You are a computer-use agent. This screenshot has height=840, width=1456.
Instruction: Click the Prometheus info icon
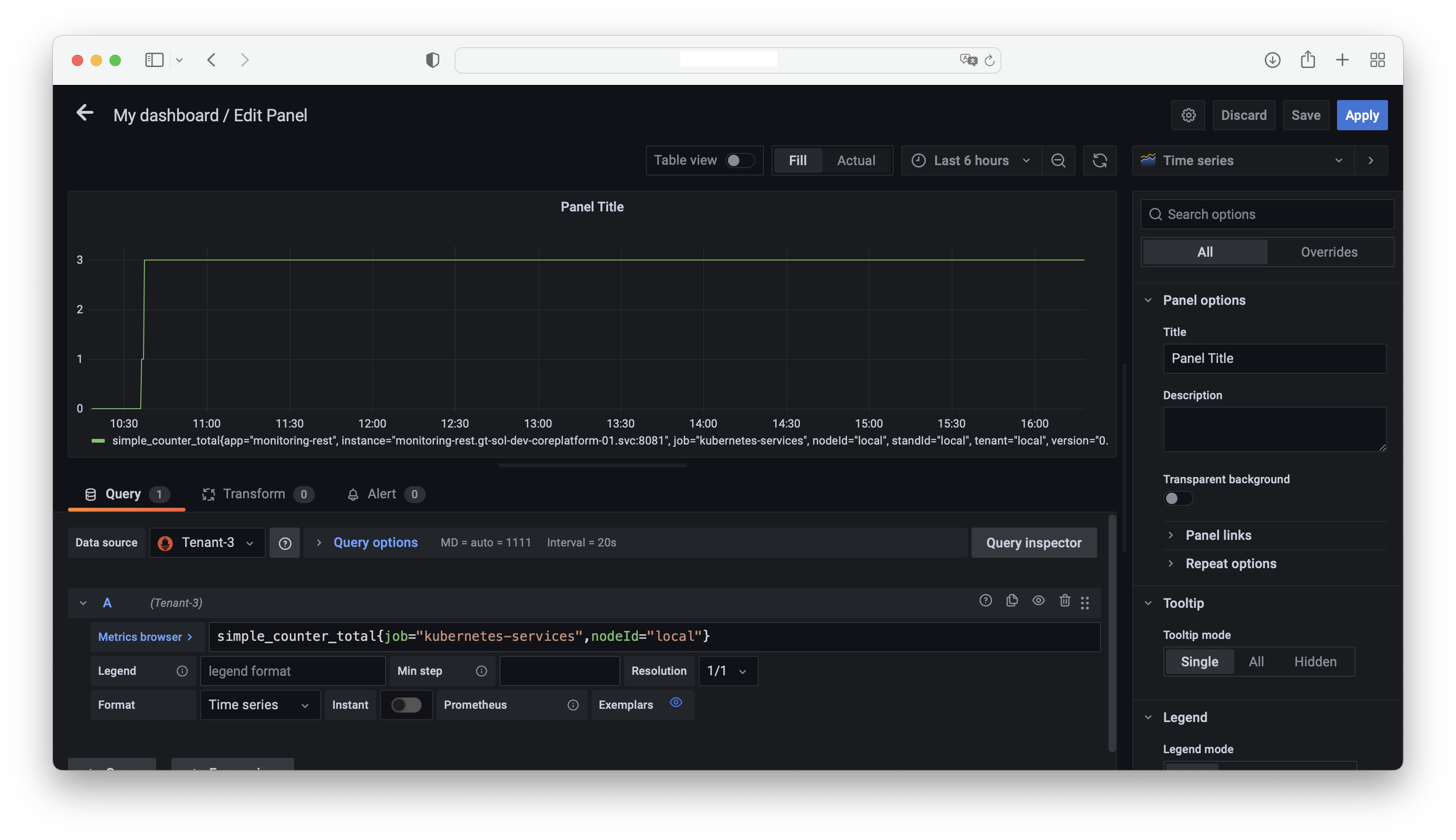[573, 705]
